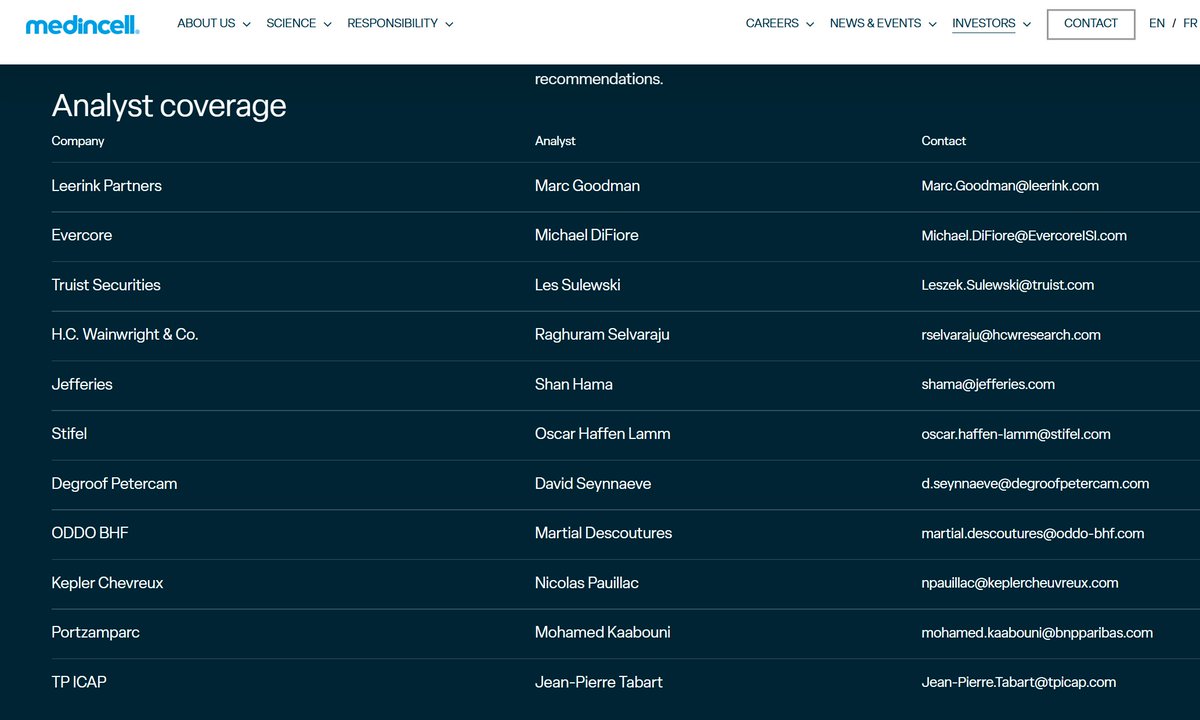
Task: Open the News & Events menu
Action: pyautogui.click(x=875, y=23)
